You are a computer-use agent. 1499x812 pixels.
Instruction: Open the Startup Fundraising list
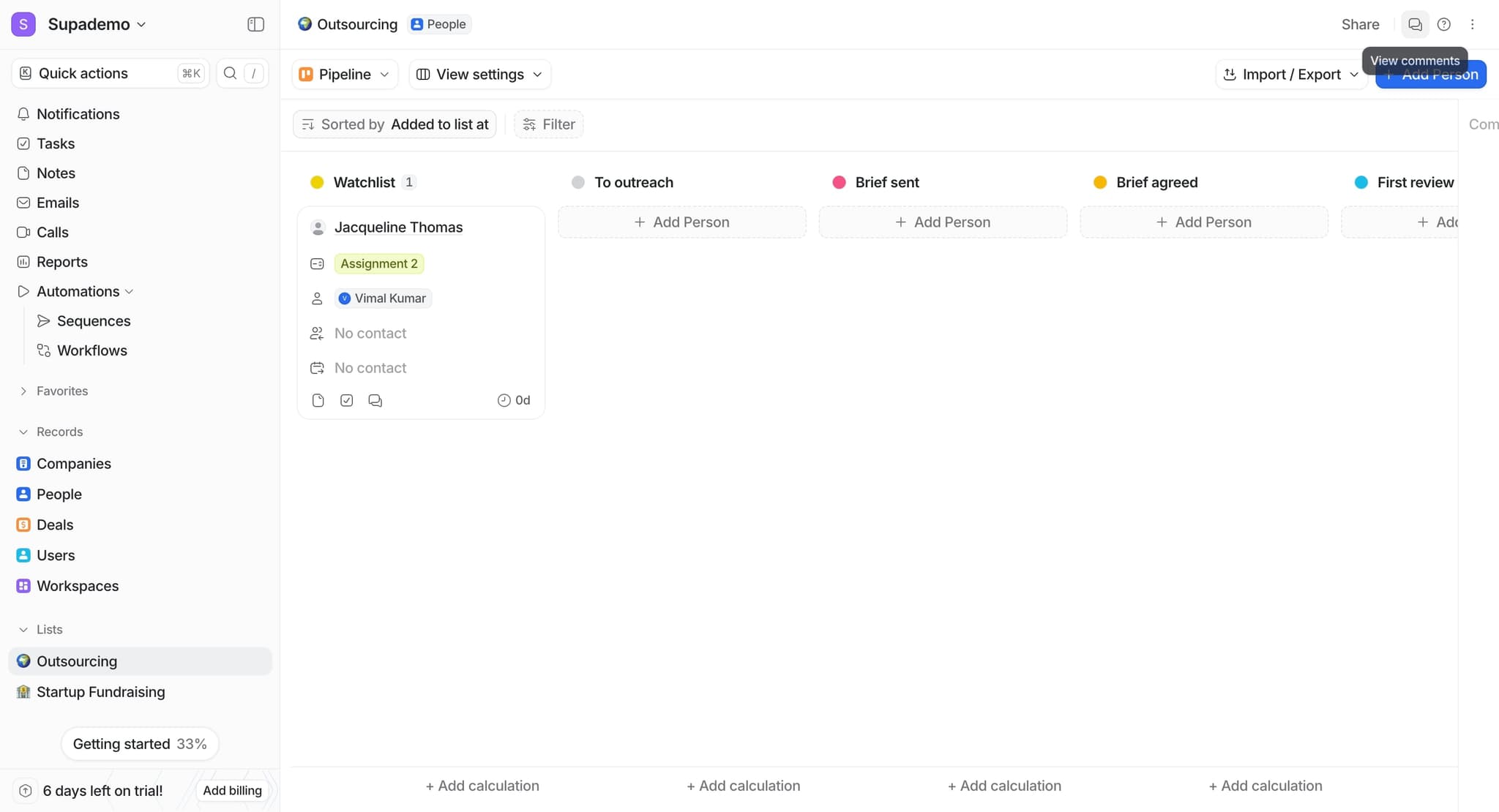pyautogui.click(x=101, y=691)
